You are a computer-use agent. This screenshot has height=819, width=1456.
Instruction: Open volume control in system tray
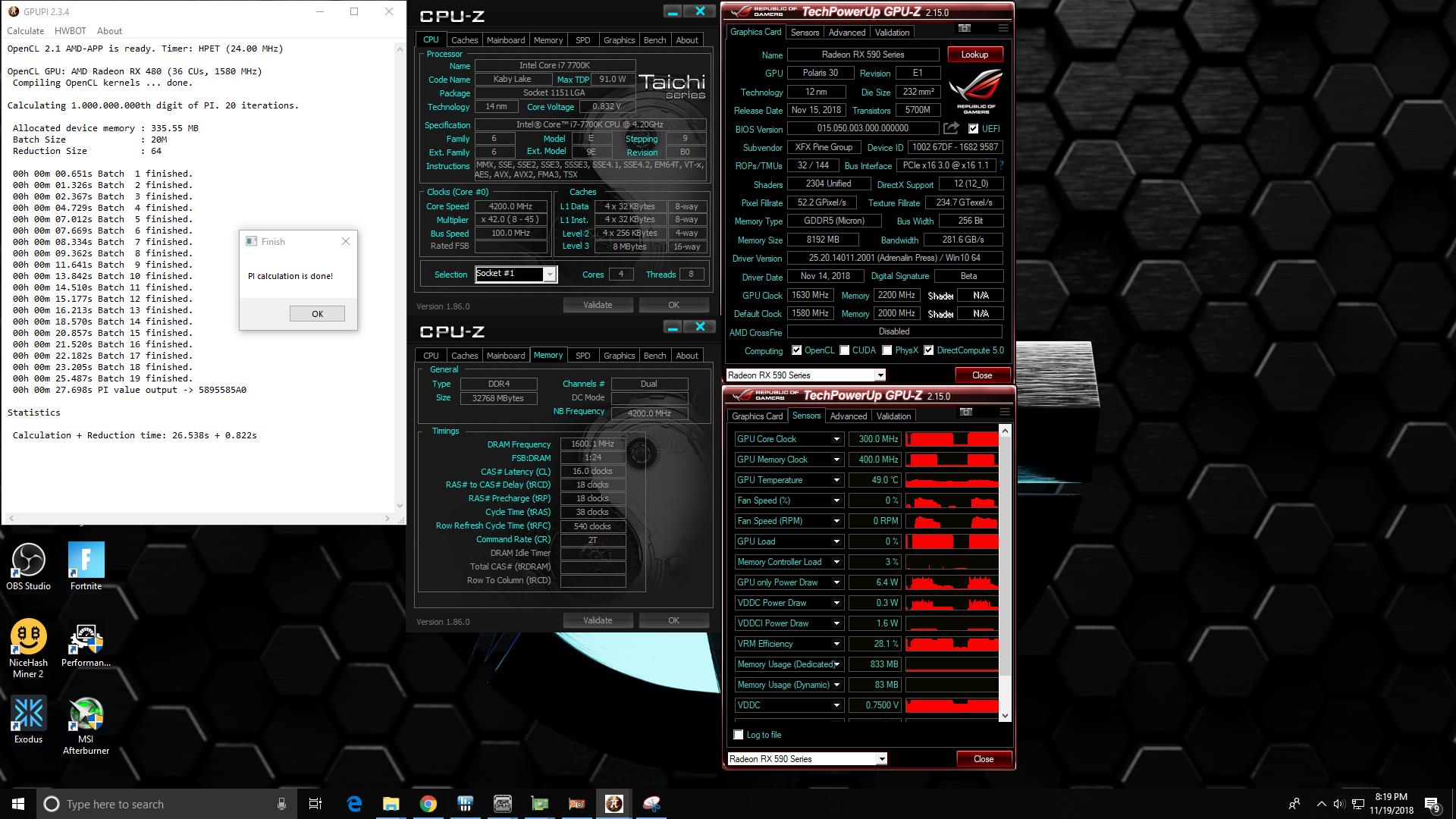point(1339,804)
